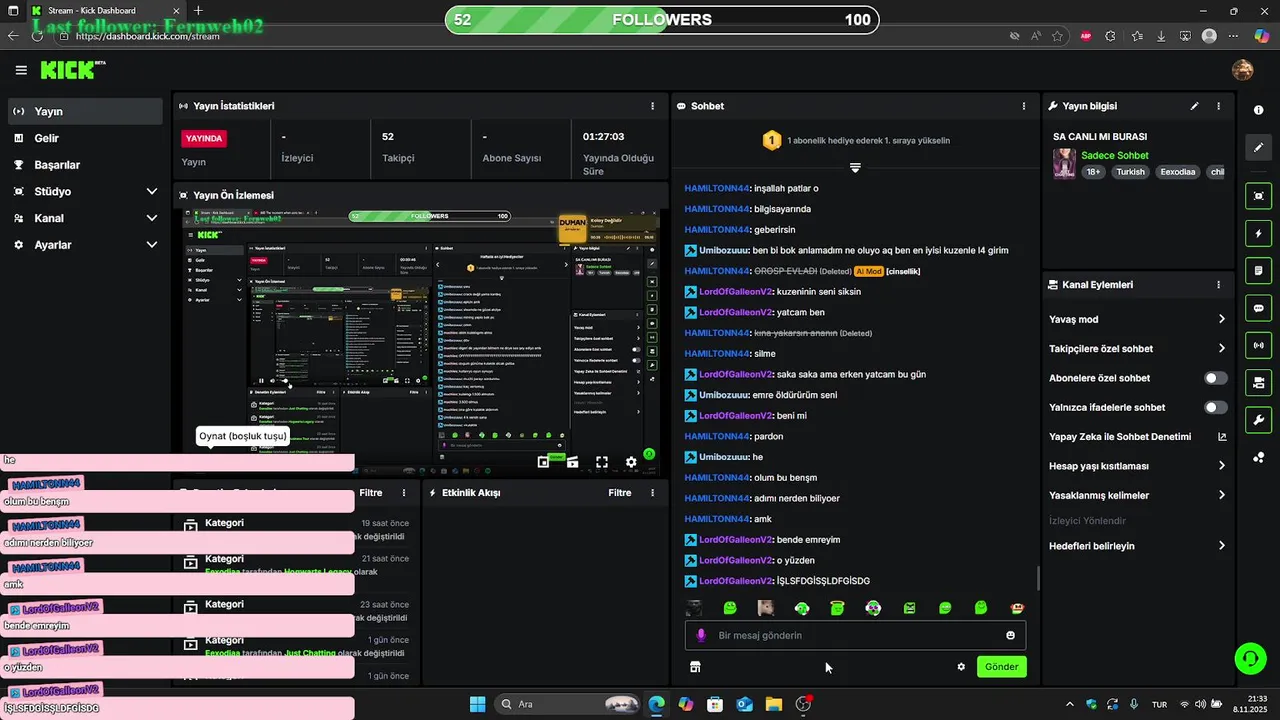
Task: Select the pencil edit icon in right sidebar
Action: (1258, 147)
